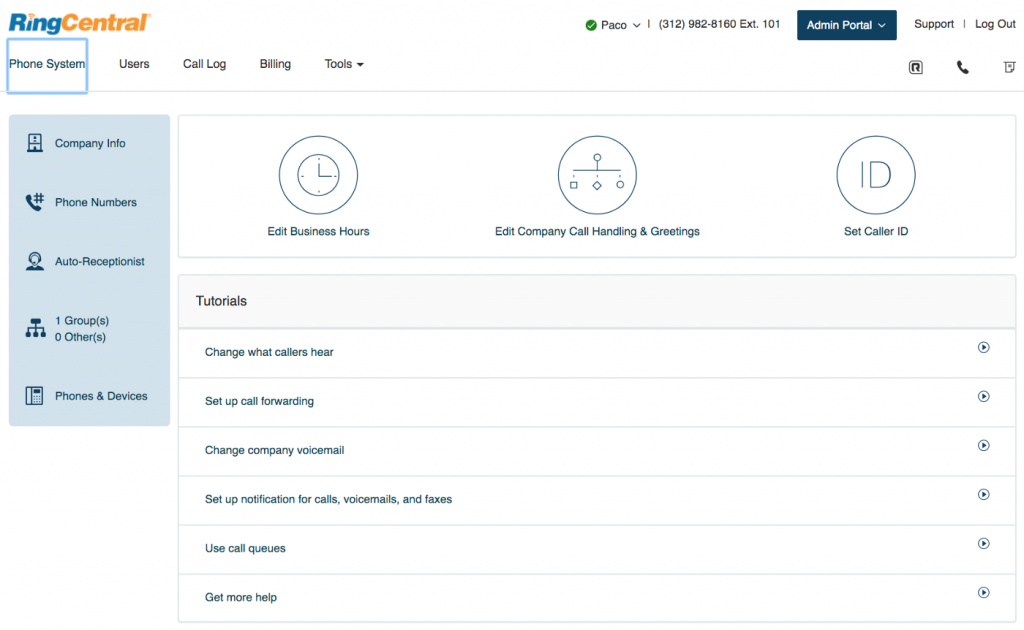Image resolution: width=1024 pixels, height=630 pixels.
Task: Click the Company Info building icon
Action: click(35, 142)
